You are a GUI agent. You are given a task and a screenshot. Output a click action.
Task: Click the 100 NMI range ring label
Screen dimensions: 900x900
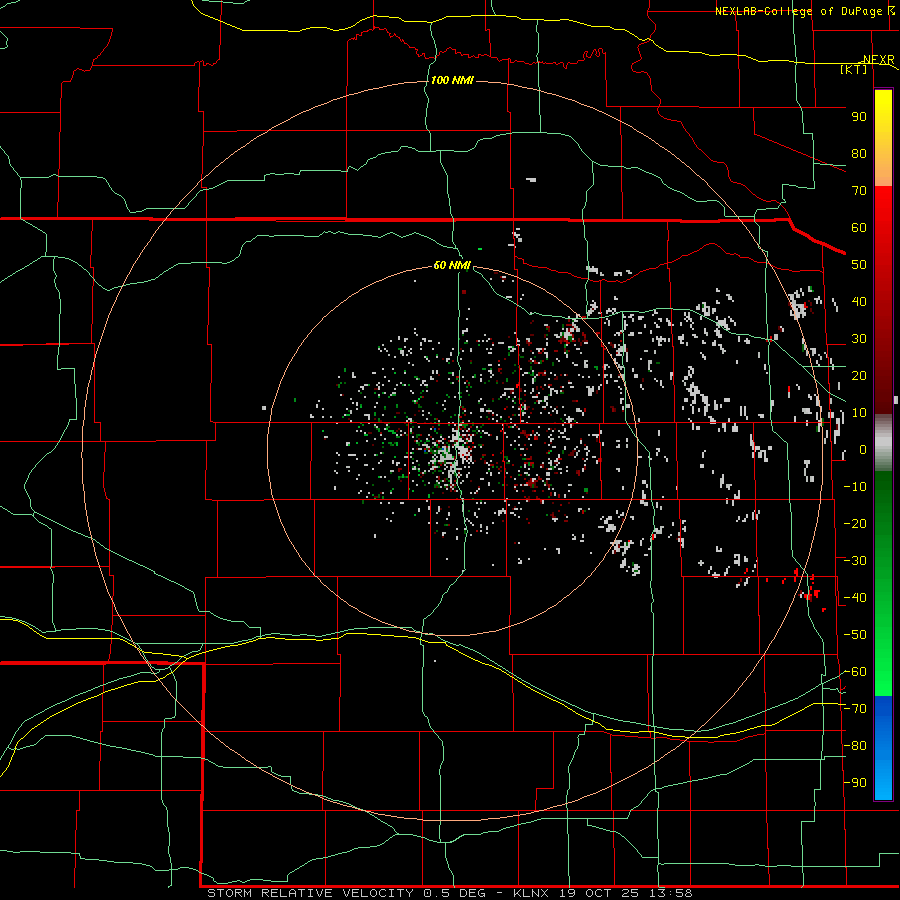[452, 80]
